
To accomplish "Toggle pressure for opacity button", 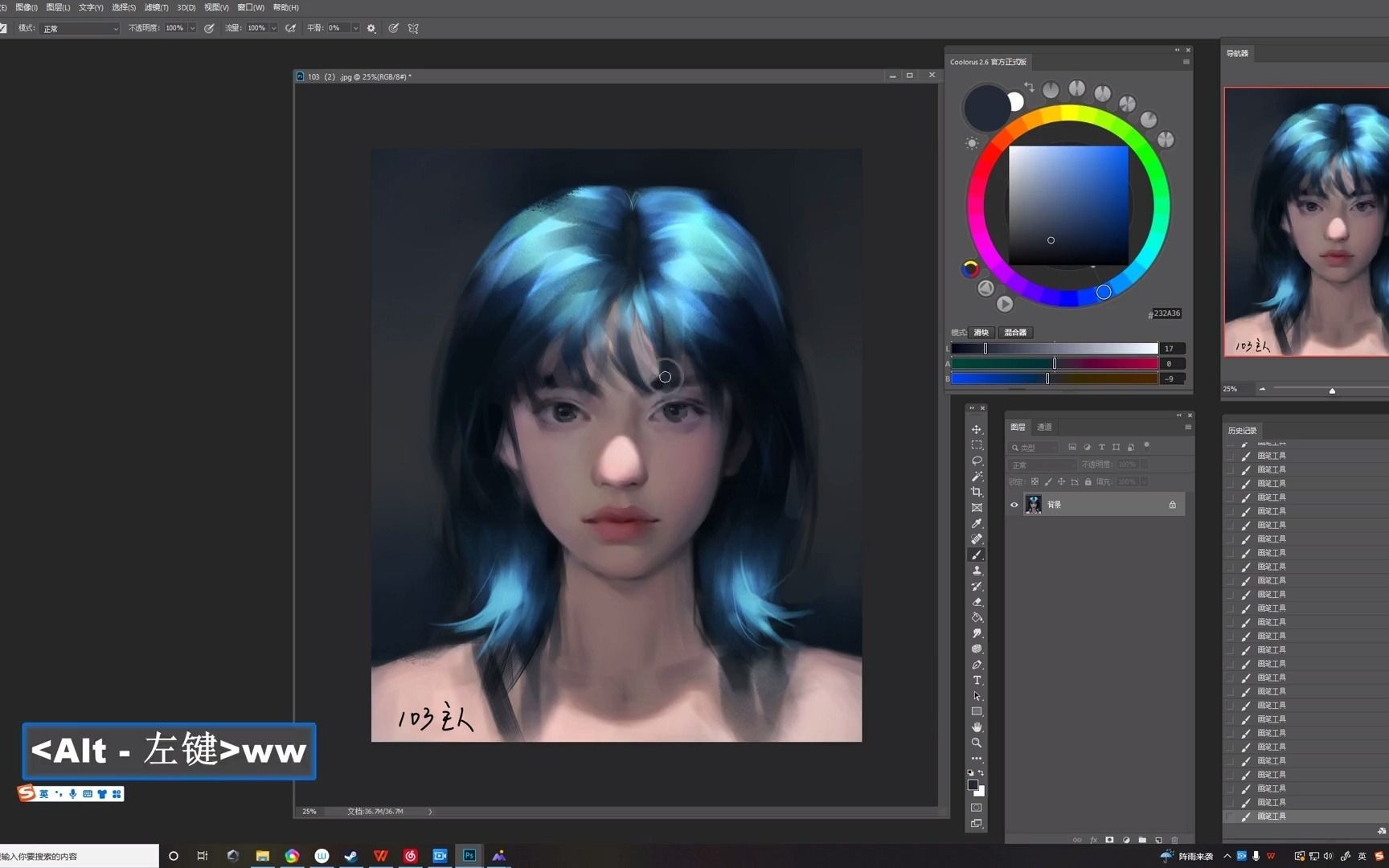I will [x=209, y=28].
